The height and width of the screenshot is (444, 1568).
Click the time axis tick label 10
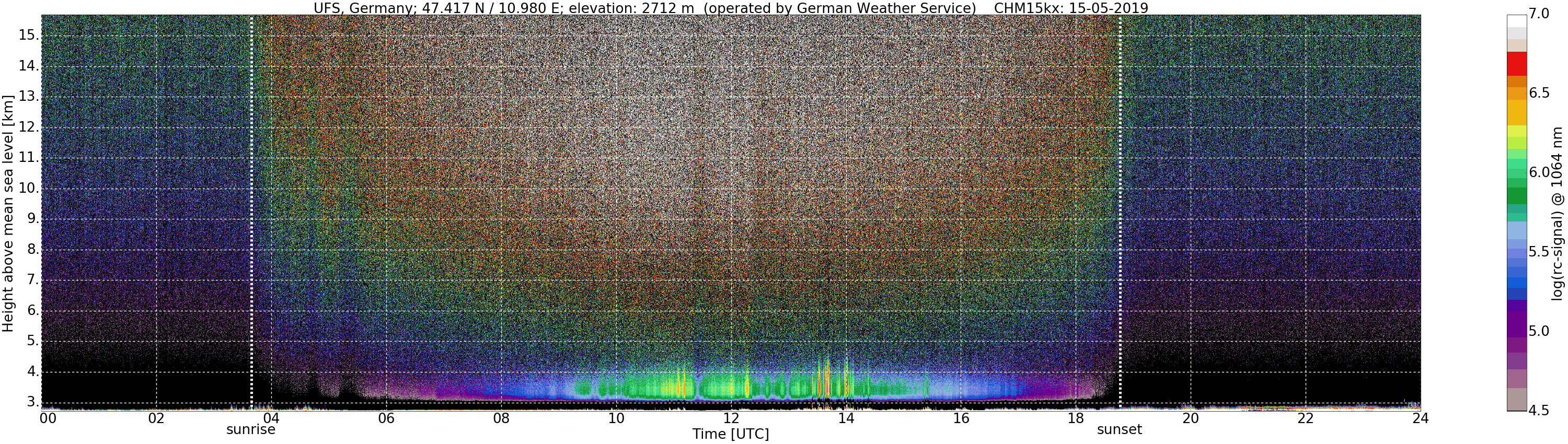click(x=616, y=418)
